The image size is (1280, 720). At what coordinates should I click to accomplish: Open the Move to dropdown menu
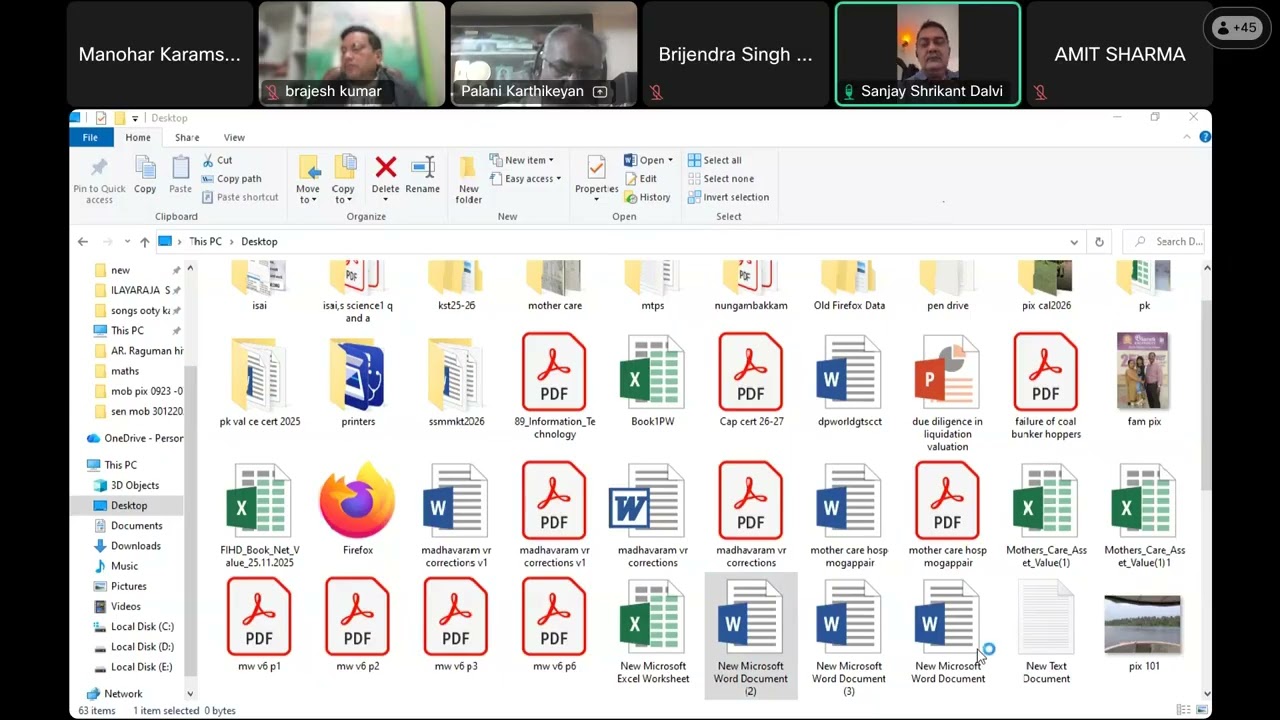pyautogui.click(x=308, y=181)
